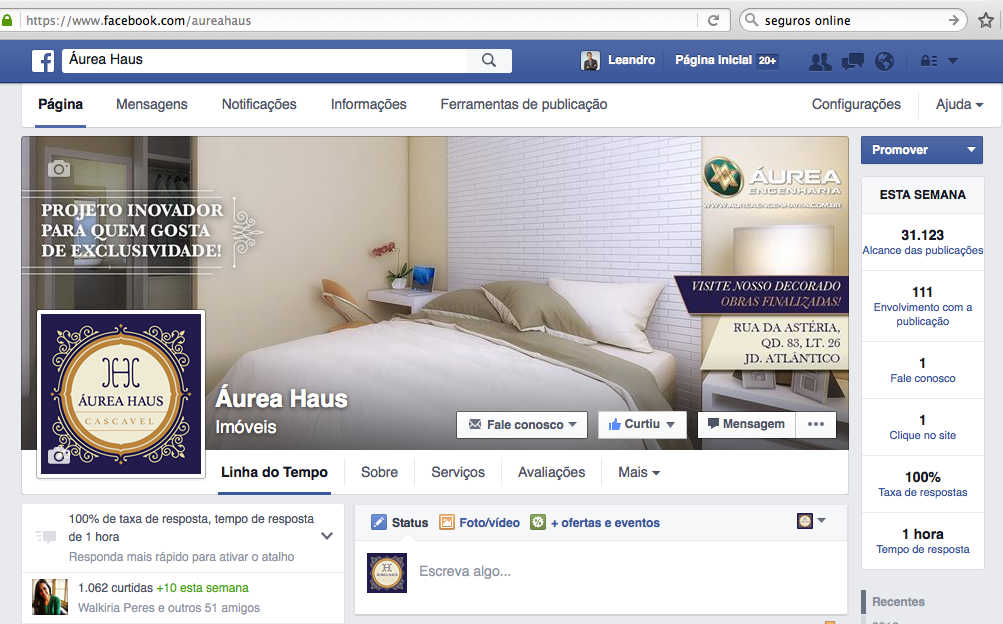Click + ofertas e eventos link

pos(605,522)
